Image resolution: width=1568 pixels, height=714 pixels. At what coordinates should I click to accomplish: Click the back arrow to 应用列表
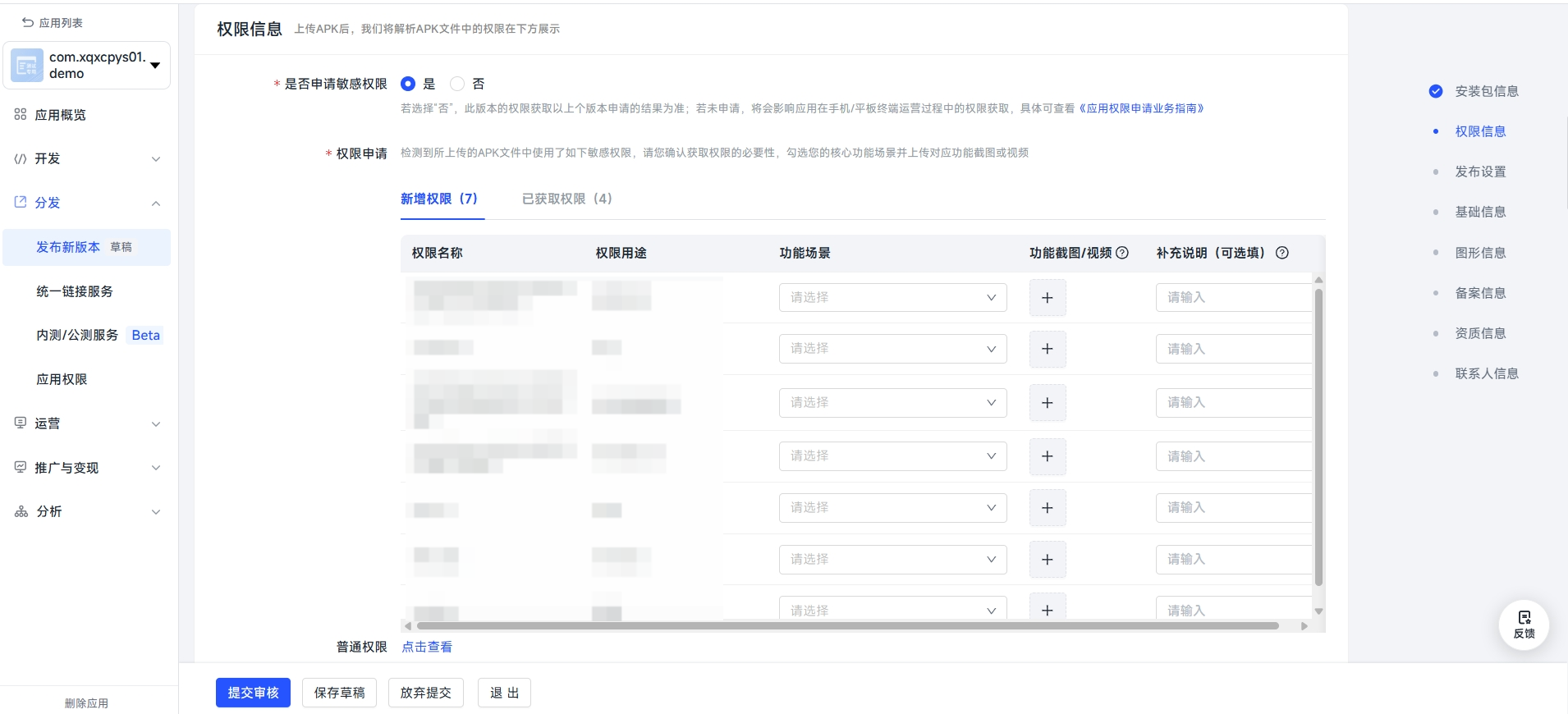(x=28, y=23)
